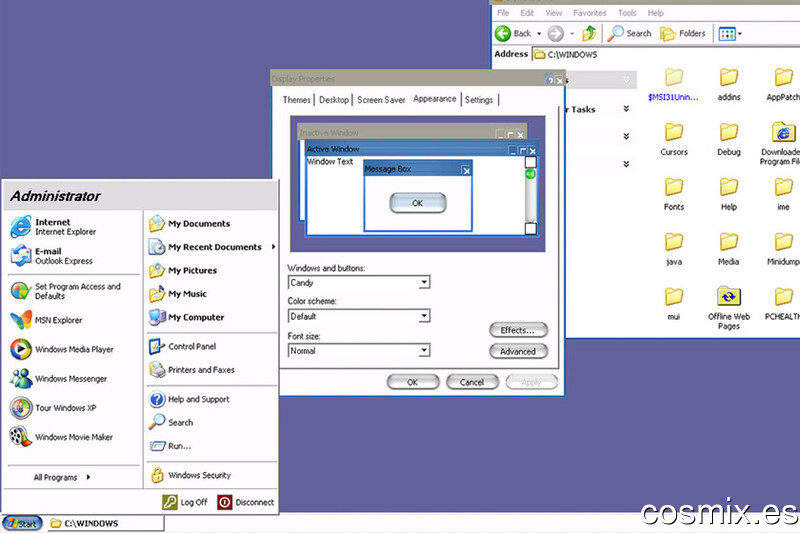Launch MSN Explorer
The image size is (800, 533).
point(46,320)
